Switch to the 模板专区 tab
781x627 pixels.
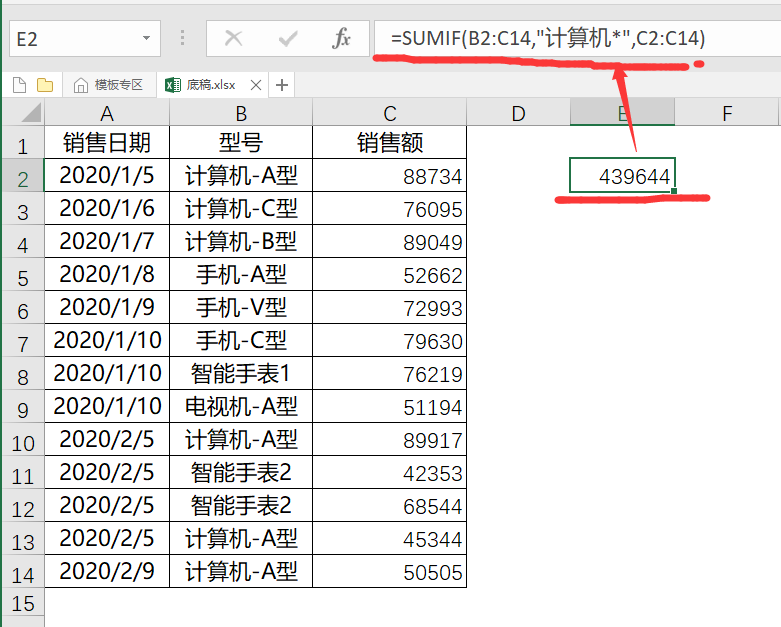109,85
